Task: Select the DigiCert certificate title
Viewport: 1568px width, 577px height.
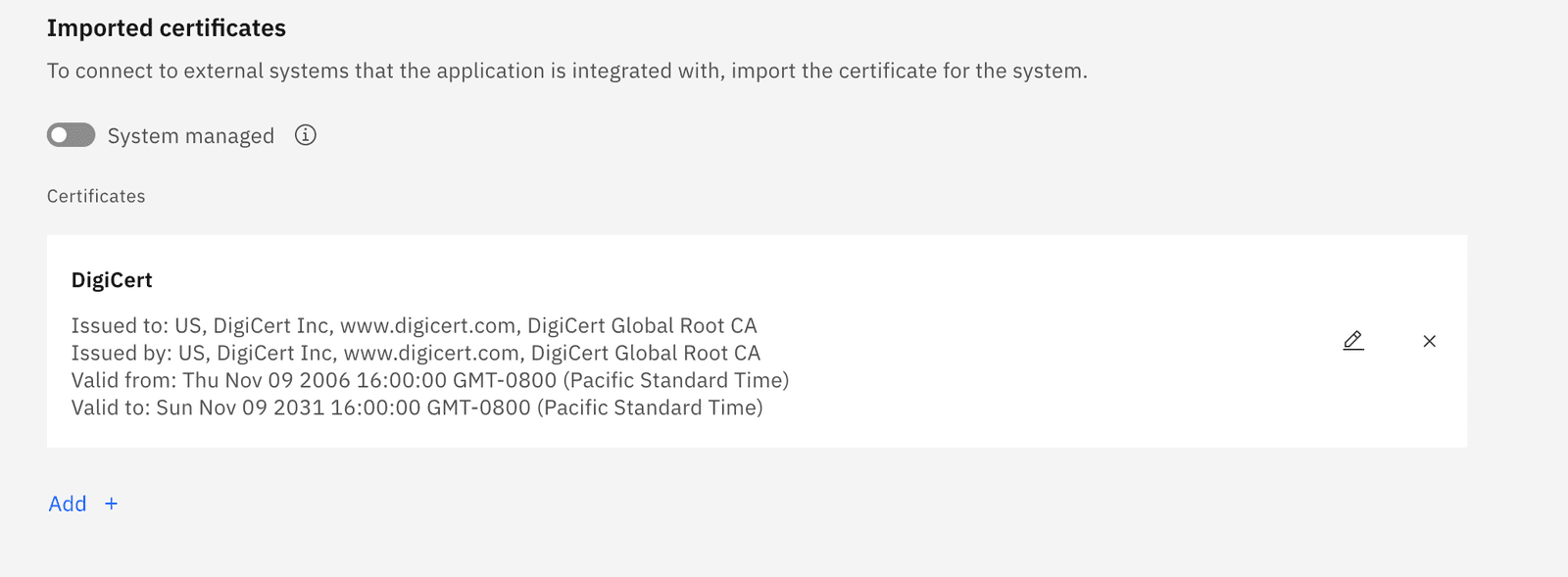Action: [112, 280]
